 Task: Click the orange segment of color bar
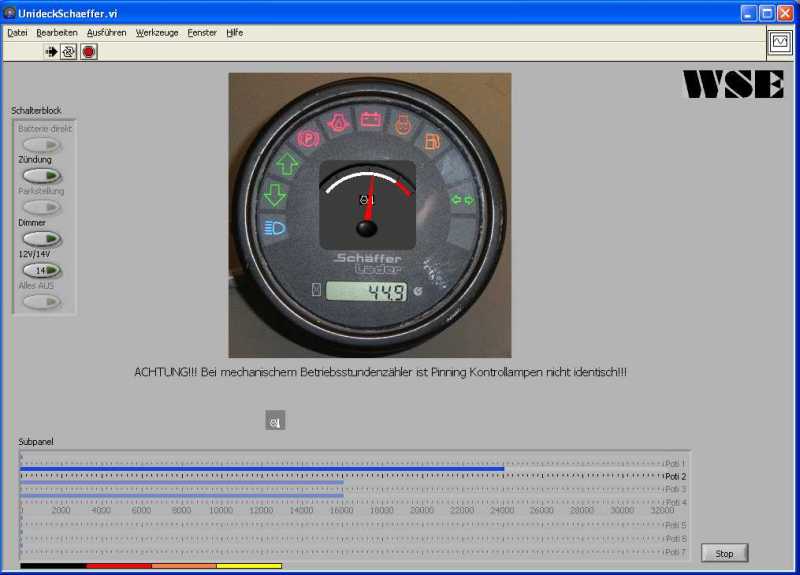pos(184,566)
